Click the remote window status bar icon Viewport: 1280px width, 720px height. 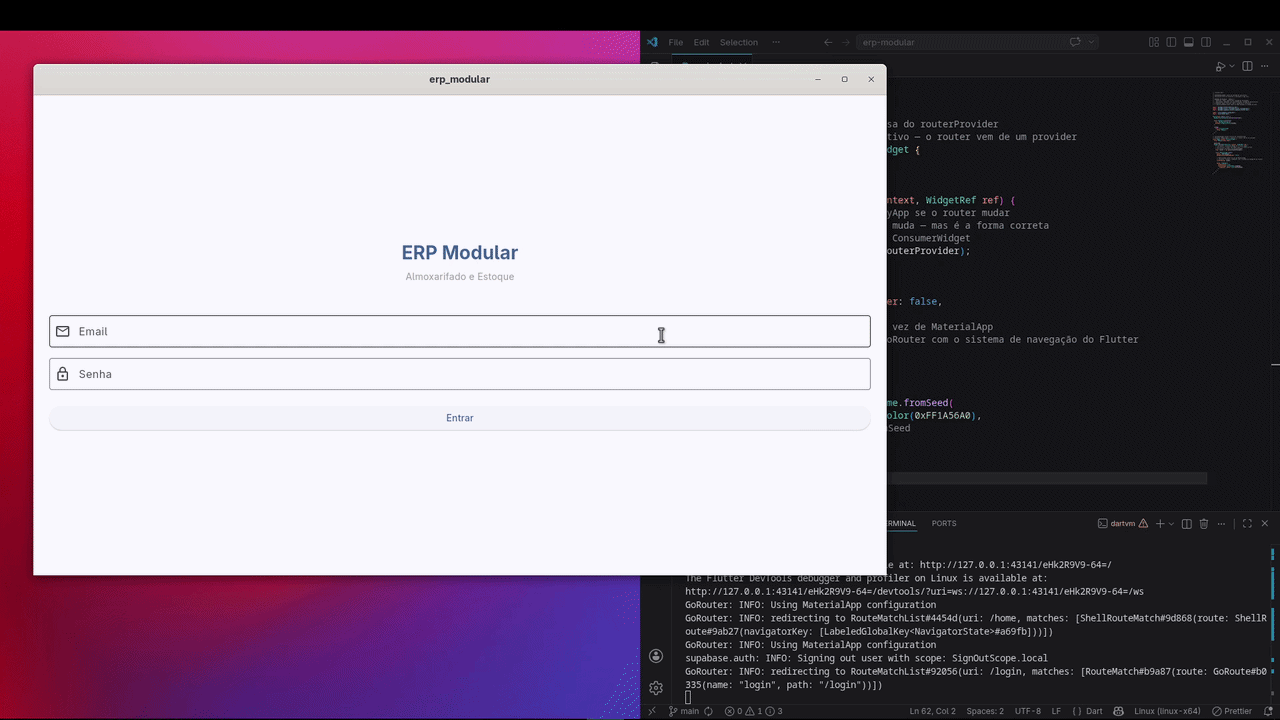click(652, 711)
